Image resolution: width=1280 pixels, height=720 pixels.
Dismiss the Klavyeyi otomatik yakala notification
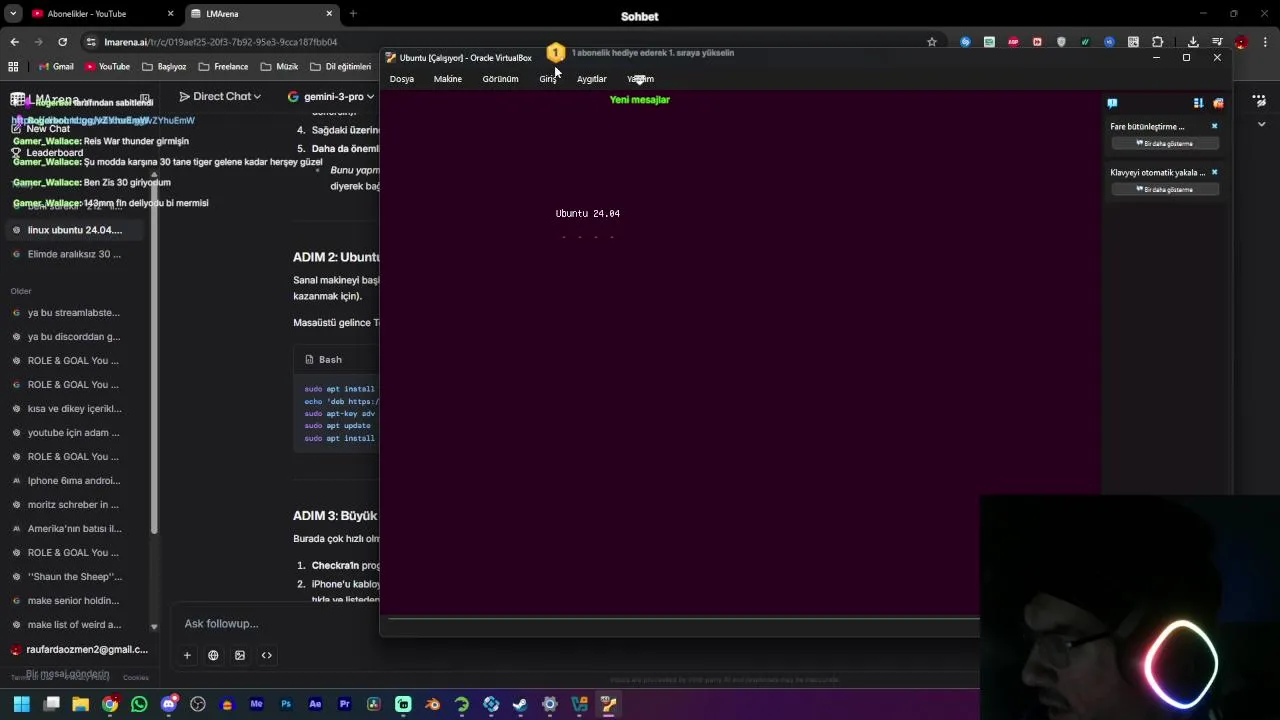pos(1214,172)
